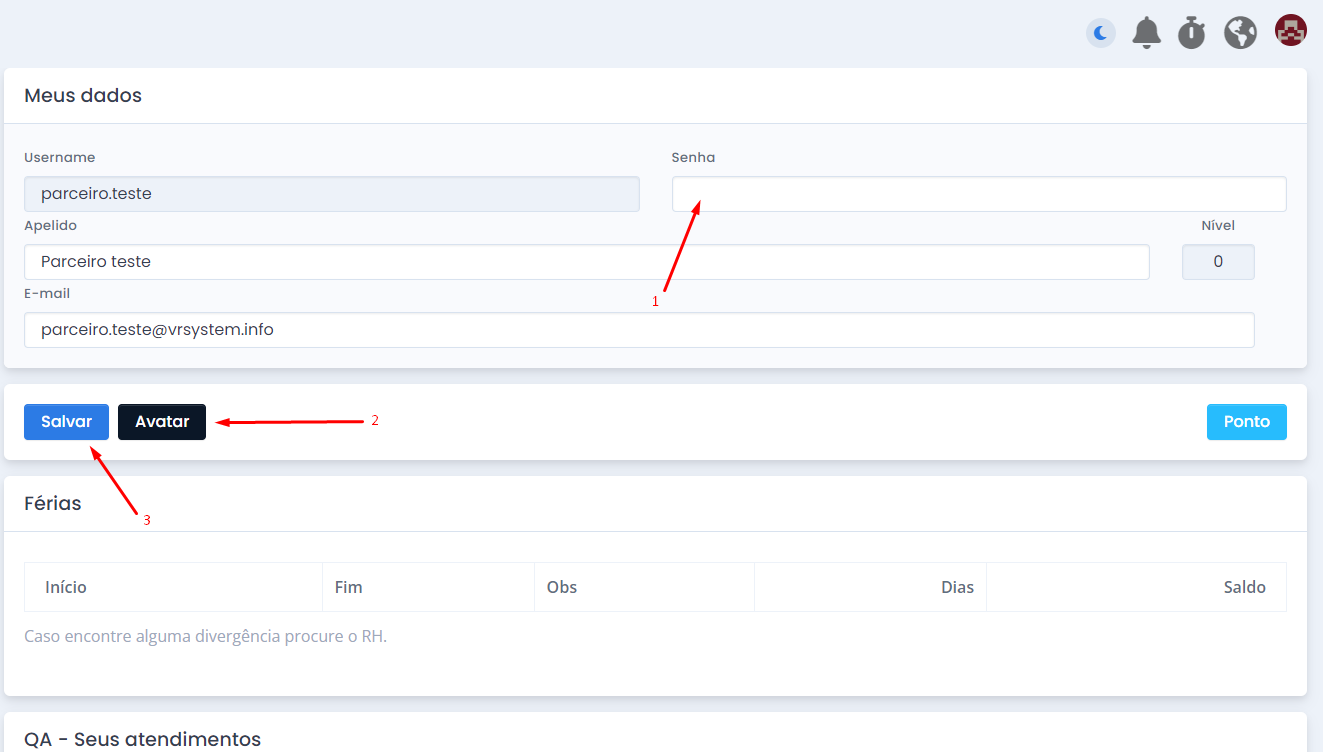Open notifications via the bell icon
The width and height of the screenshot is (1323, 752).
[x=1146, y=33]
